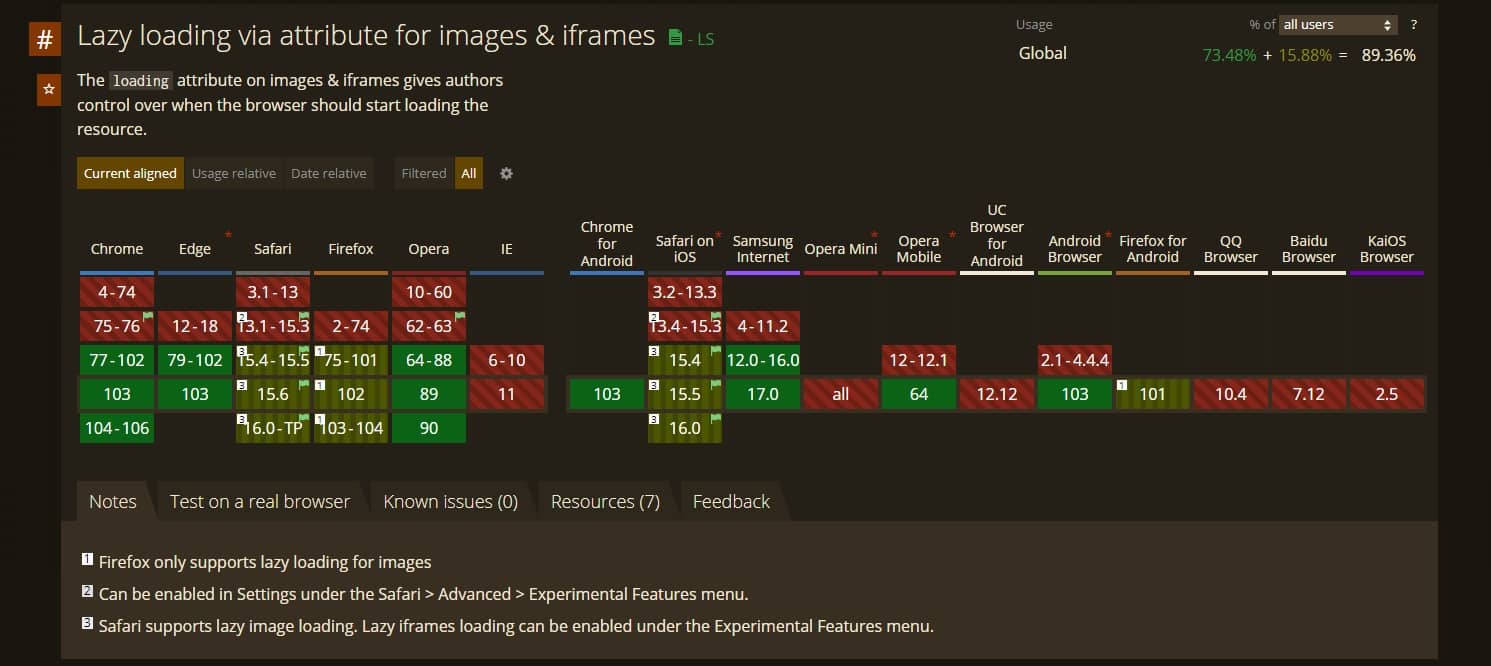
Task: Click note 3 marker on Safari 15.6
Action: [242, 384]
